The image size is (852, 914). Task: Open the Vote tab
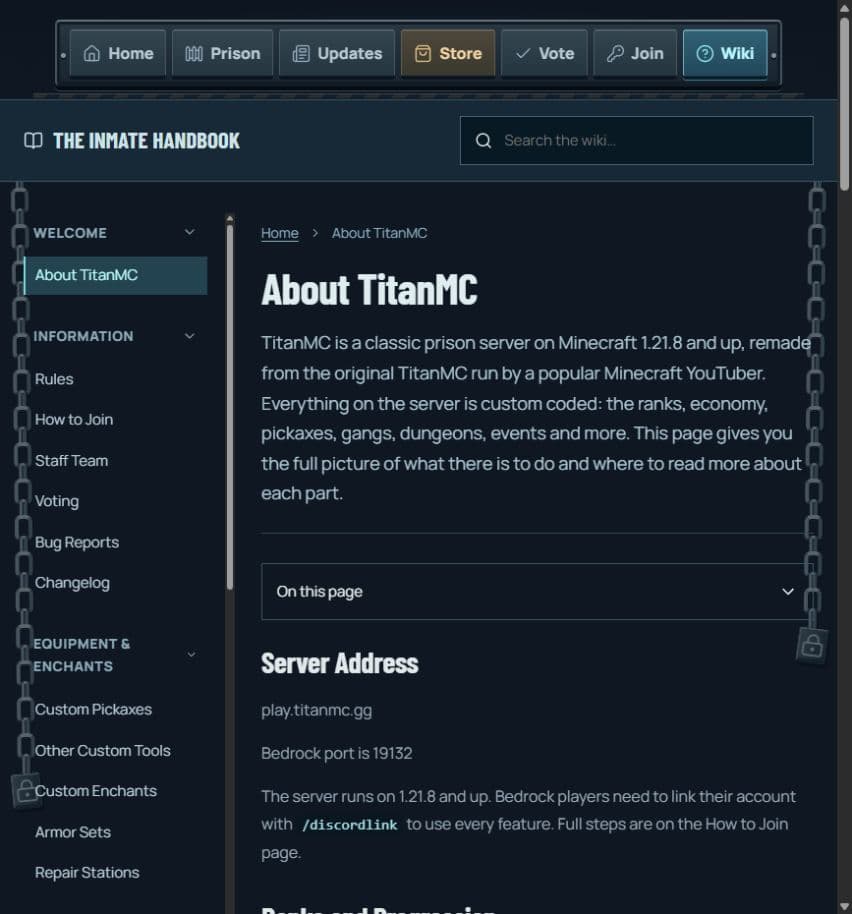tap(544, 54)
